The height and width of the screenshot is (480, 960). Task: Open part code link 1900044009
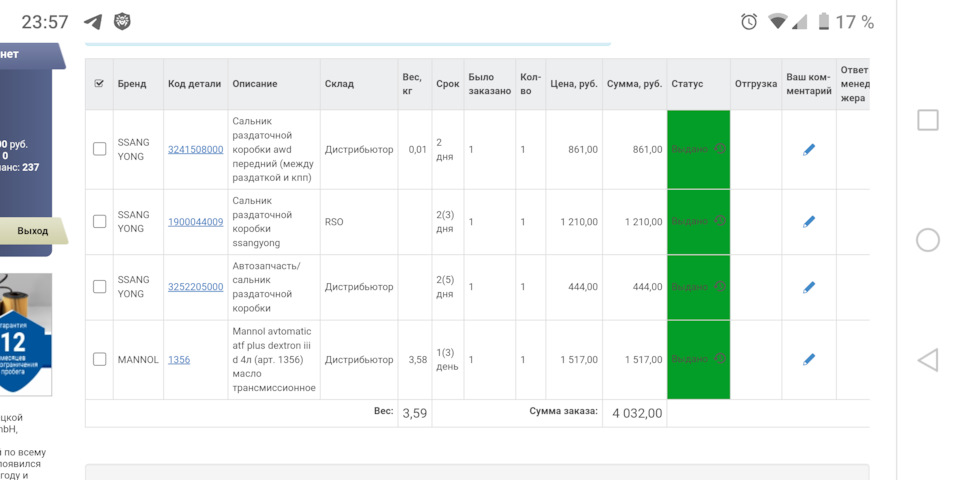click(x=195, y=222)
